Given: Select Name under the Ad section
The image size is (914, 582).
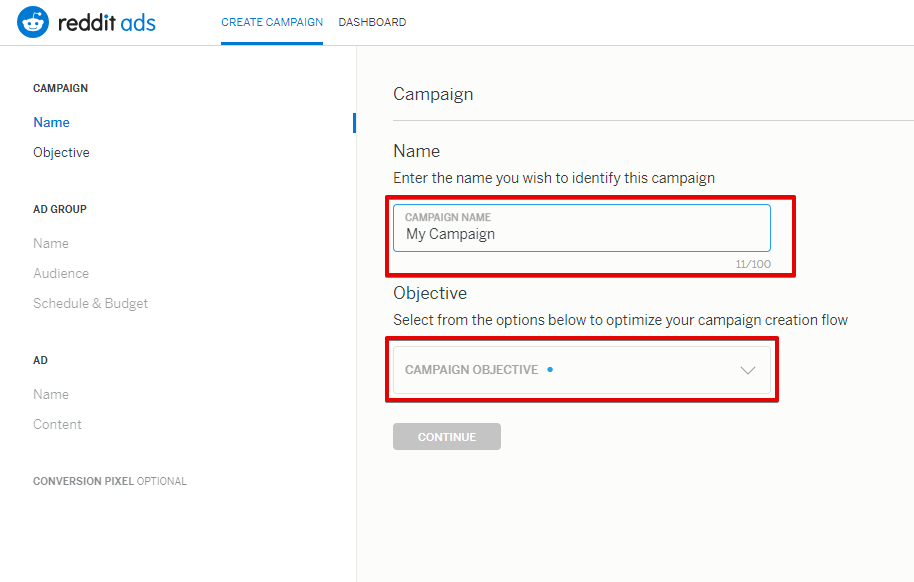Looking at the screenshot, I should click(51, 394).
